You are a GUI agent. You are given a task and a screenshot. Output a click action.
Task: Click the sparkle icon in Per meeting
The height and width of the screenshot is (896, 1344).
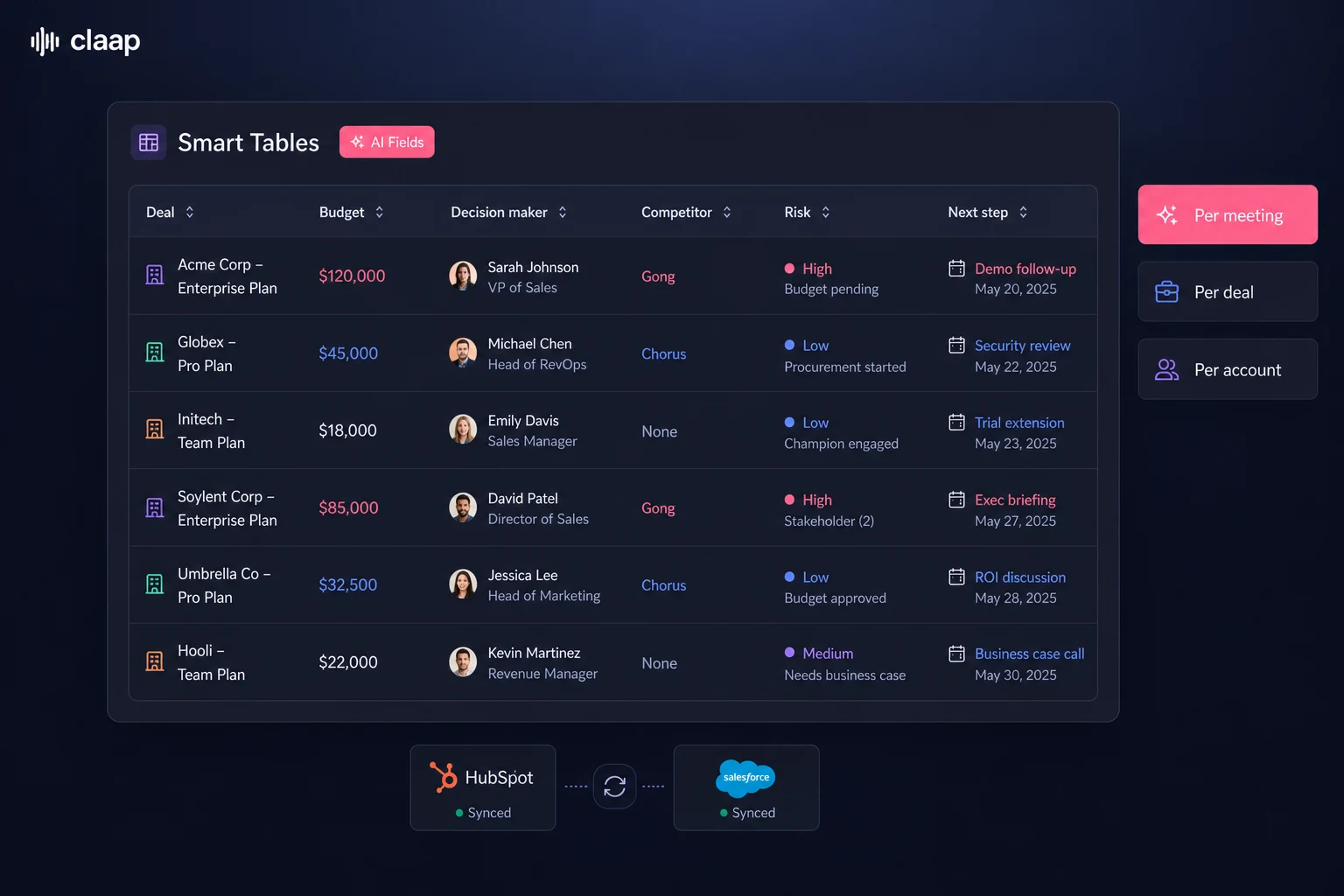click(x=1167, y=214)
